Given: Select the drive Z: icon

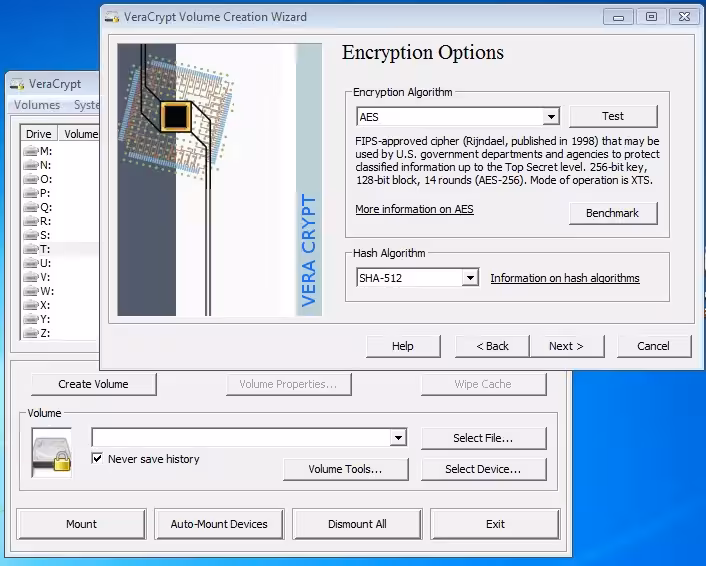Looking at the screenshot, I should pyautogui.click(x=31, y=332).
